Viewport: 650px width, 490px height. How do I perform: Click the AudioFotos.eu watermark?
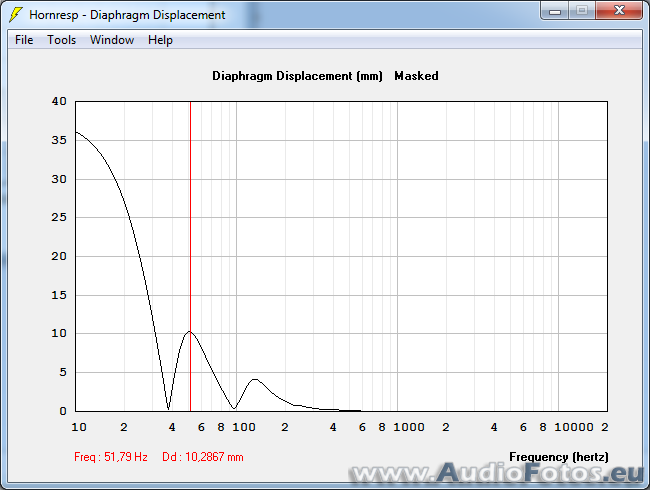click(495, 473)
